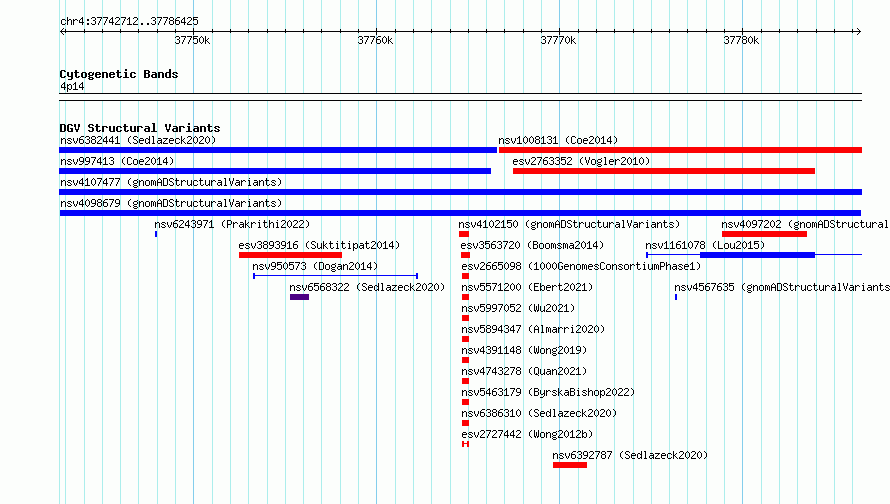Open nsv4567635 gnomAD variant label
Image resolution: width=890 pixels, height=504 pixels.
[782, 287]
